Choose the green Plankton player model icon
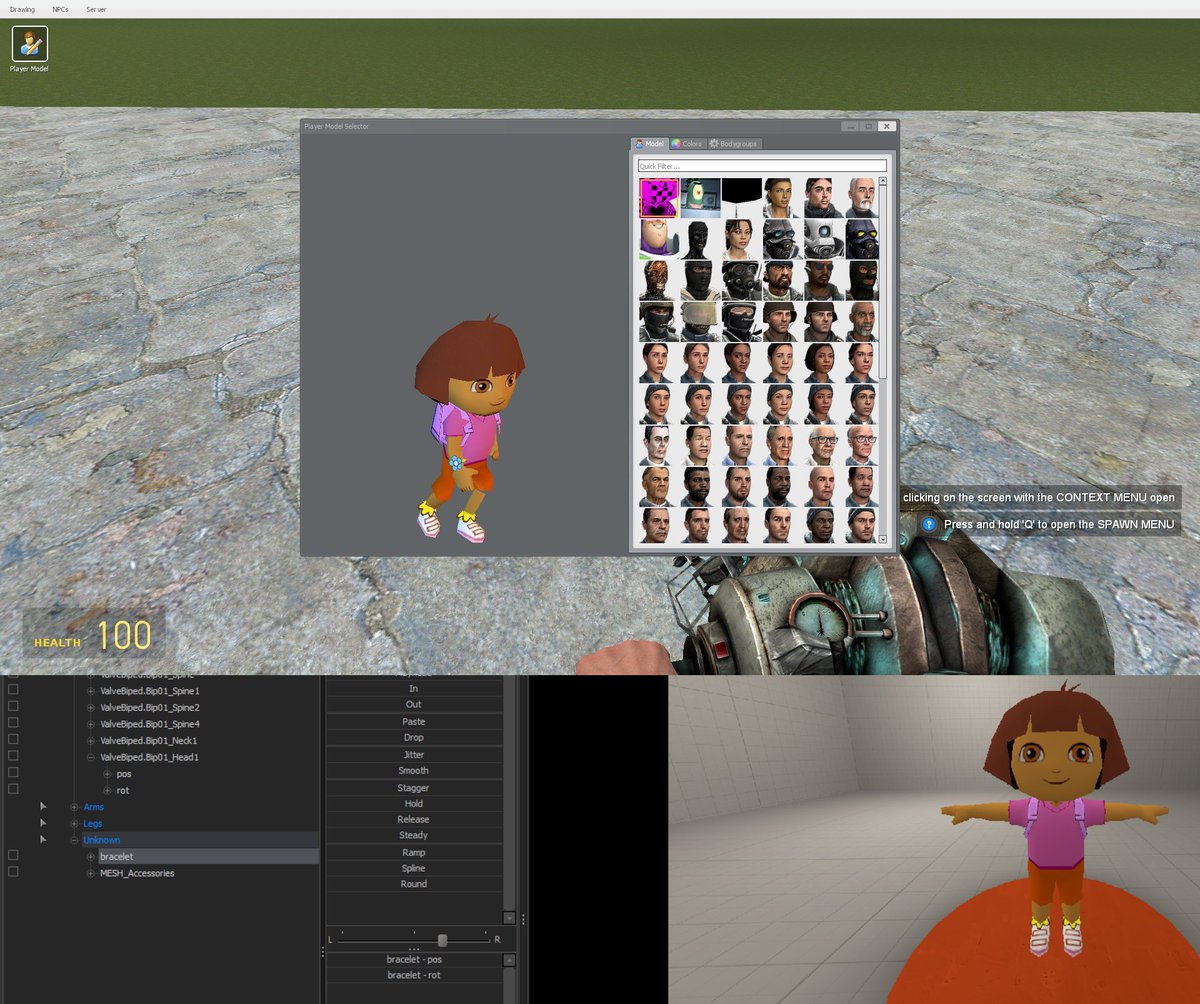Image resolution: width=1200 pixels, height=1004 pixels. [x=700, y=198]
